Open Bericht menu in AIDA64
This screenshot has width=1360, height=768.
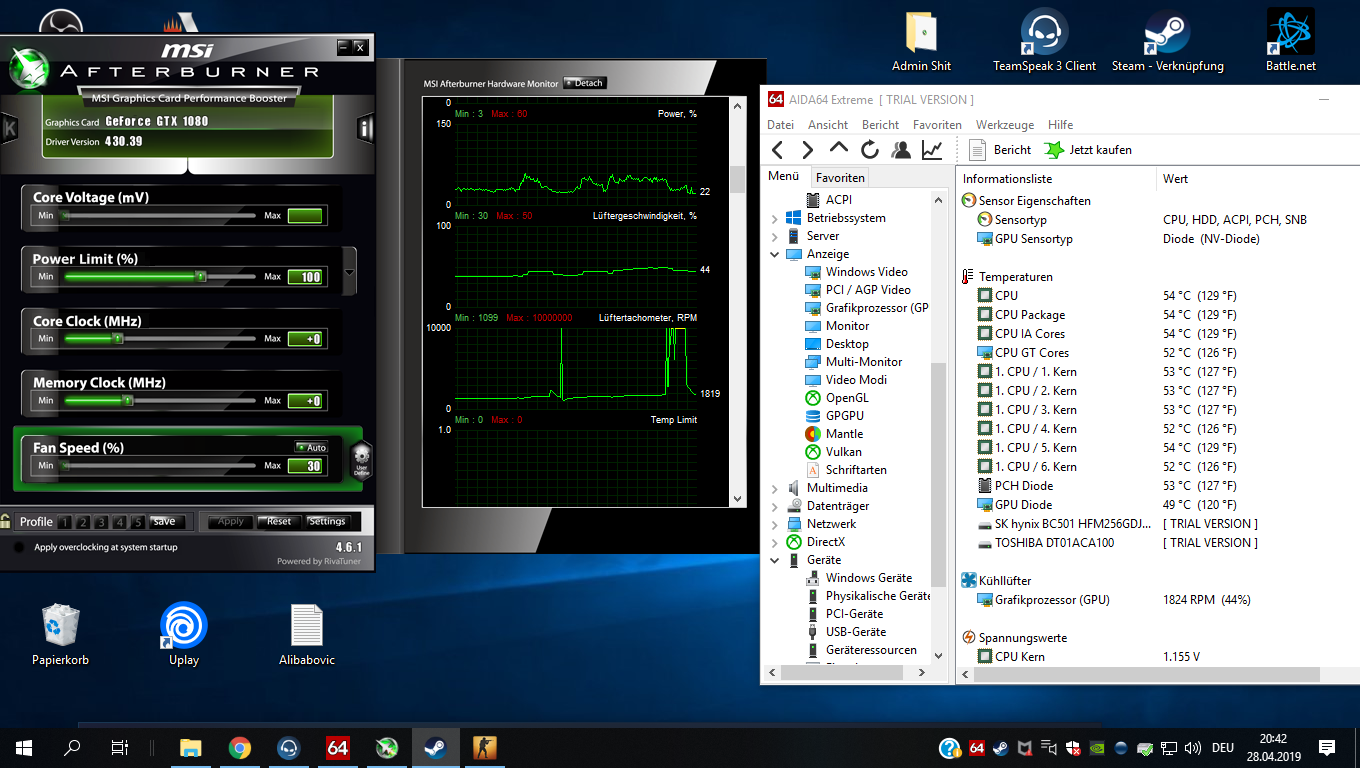point(880,125)
